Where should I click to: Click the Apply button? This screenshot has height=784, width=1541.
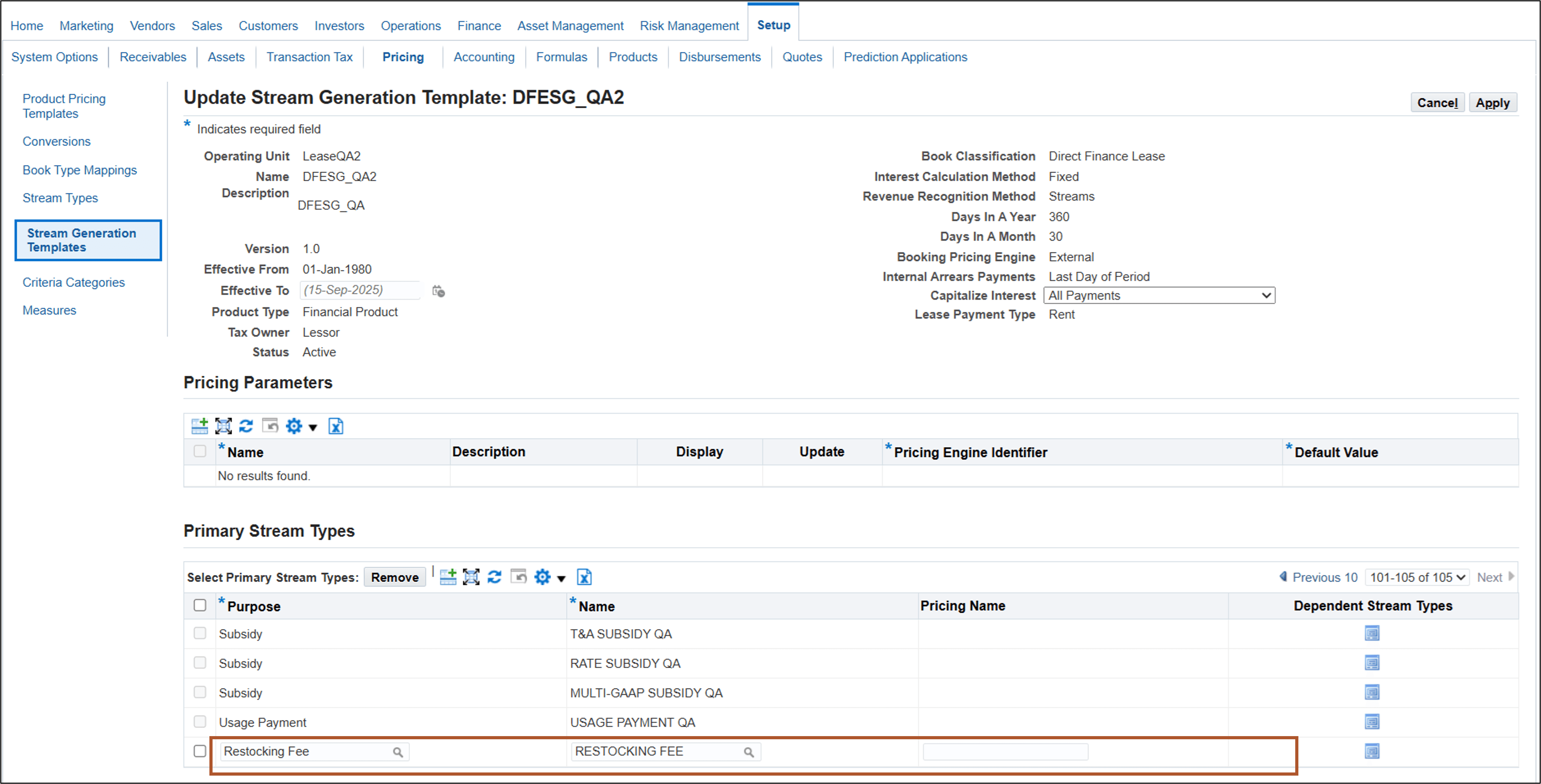point(1492,102)
